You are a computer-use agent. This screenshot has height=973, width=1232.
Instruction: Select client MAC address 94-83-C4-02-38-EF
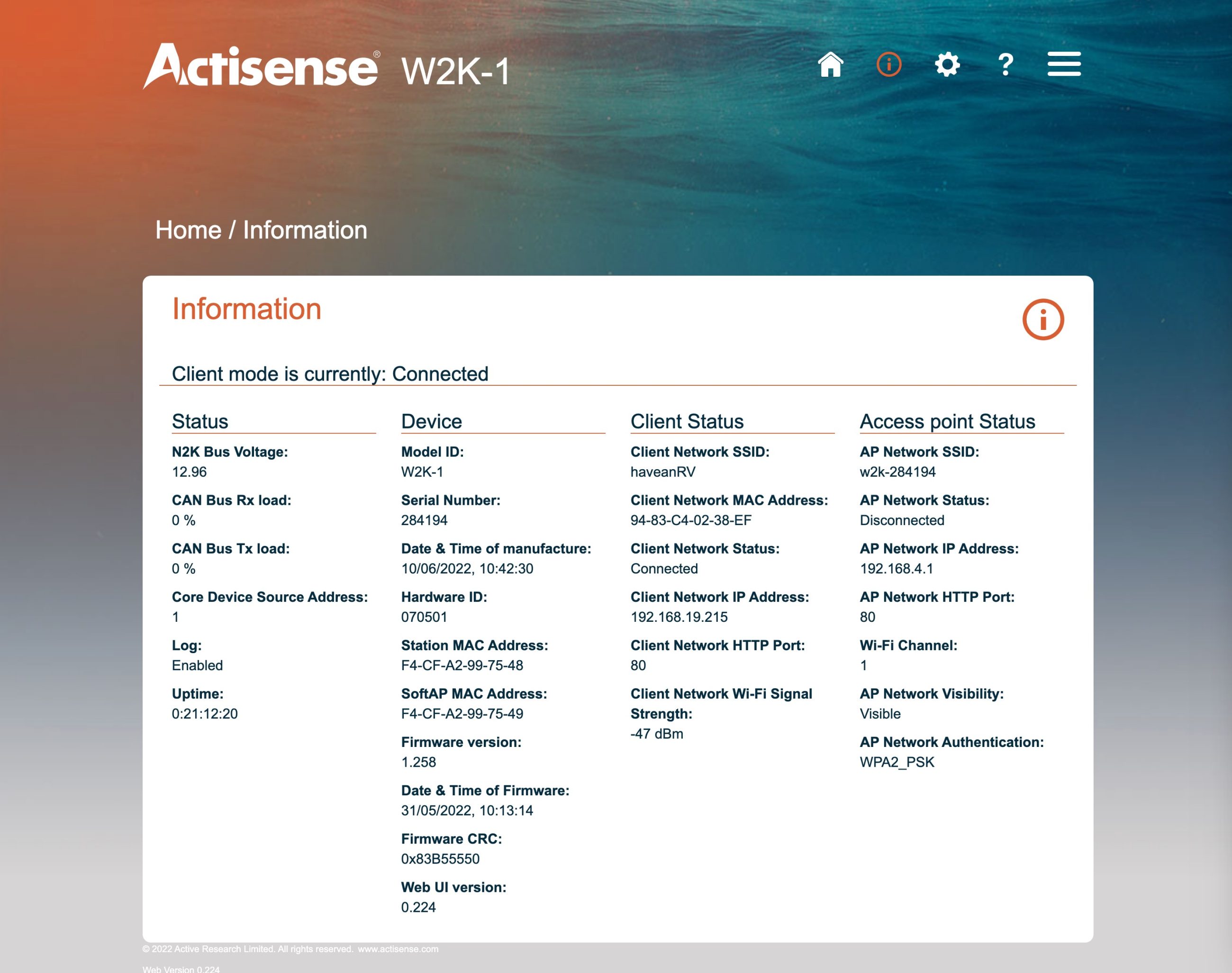pyautogui.click(x=691, y=520)
